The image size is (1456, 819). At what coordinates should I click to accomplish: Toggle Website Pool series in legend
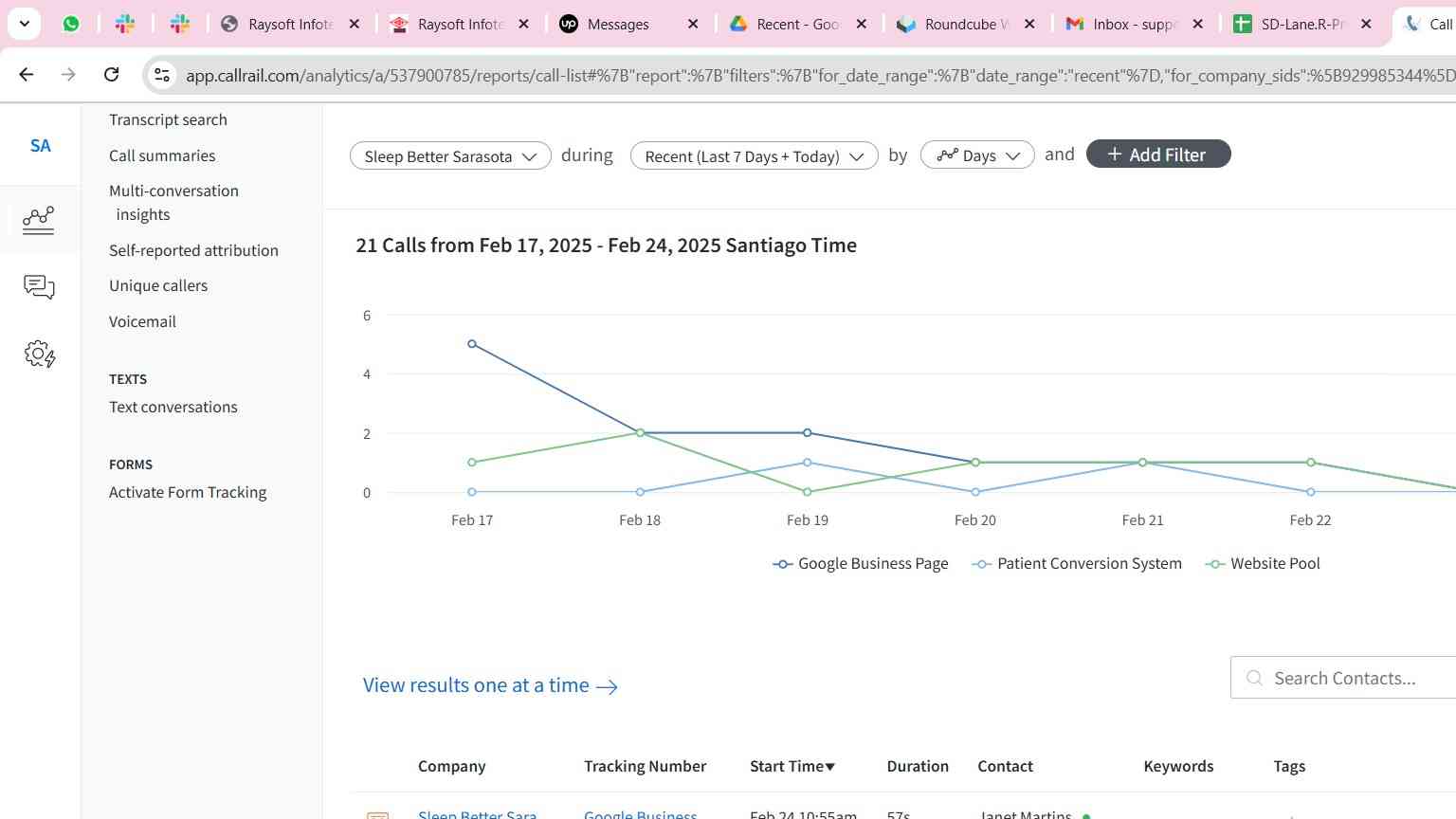click(1263, 564)
